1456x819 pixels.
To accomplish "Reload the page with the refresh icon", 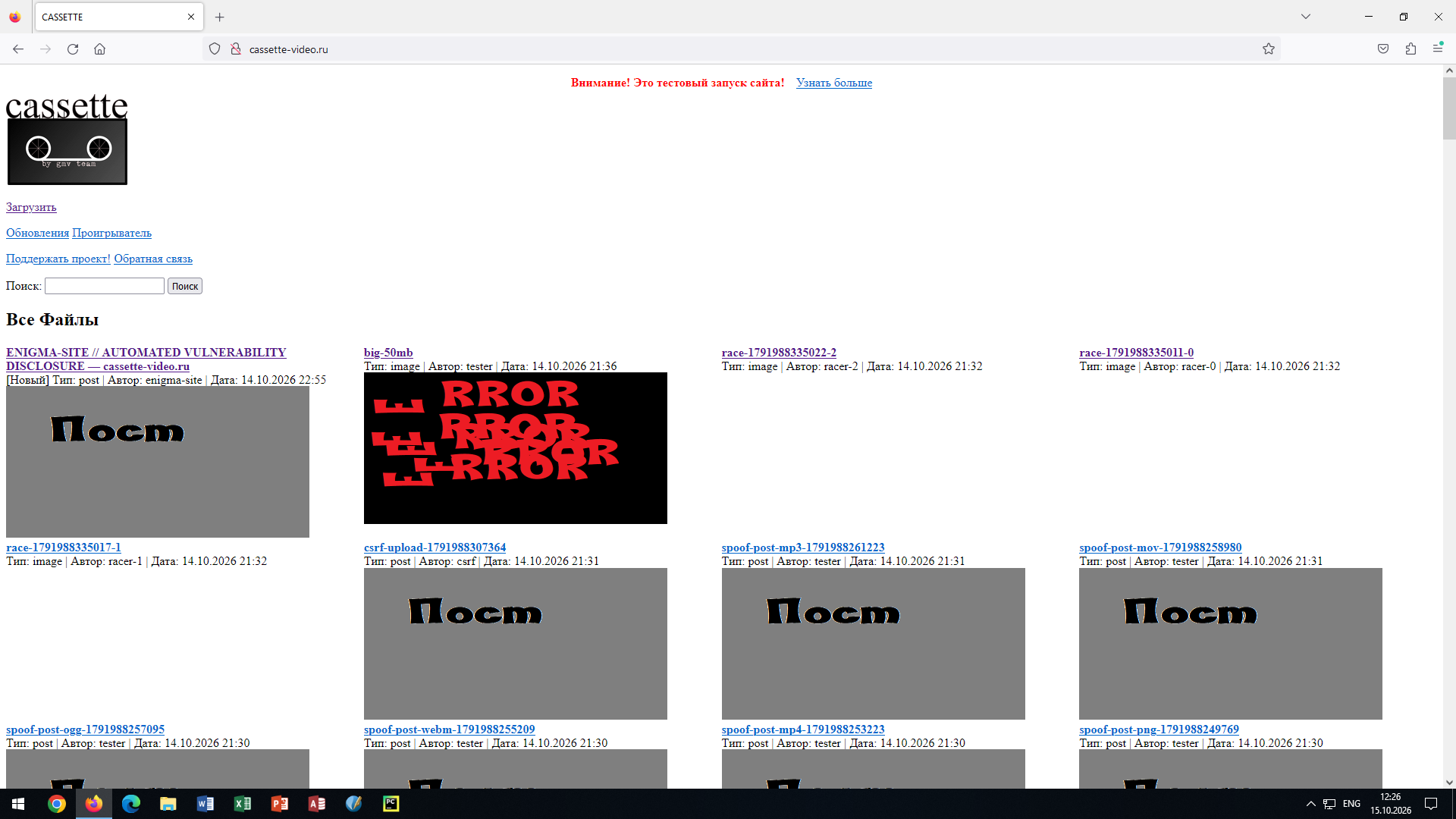I will (x=73, y=49).
